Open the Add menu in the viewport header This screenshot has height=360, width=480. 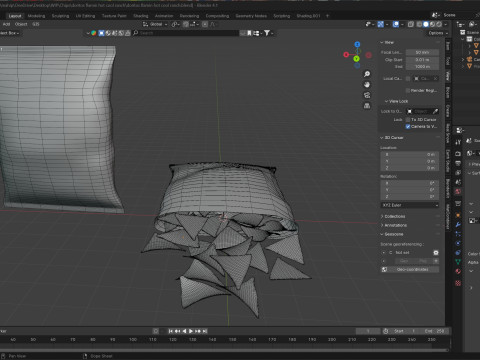(6, 24)
